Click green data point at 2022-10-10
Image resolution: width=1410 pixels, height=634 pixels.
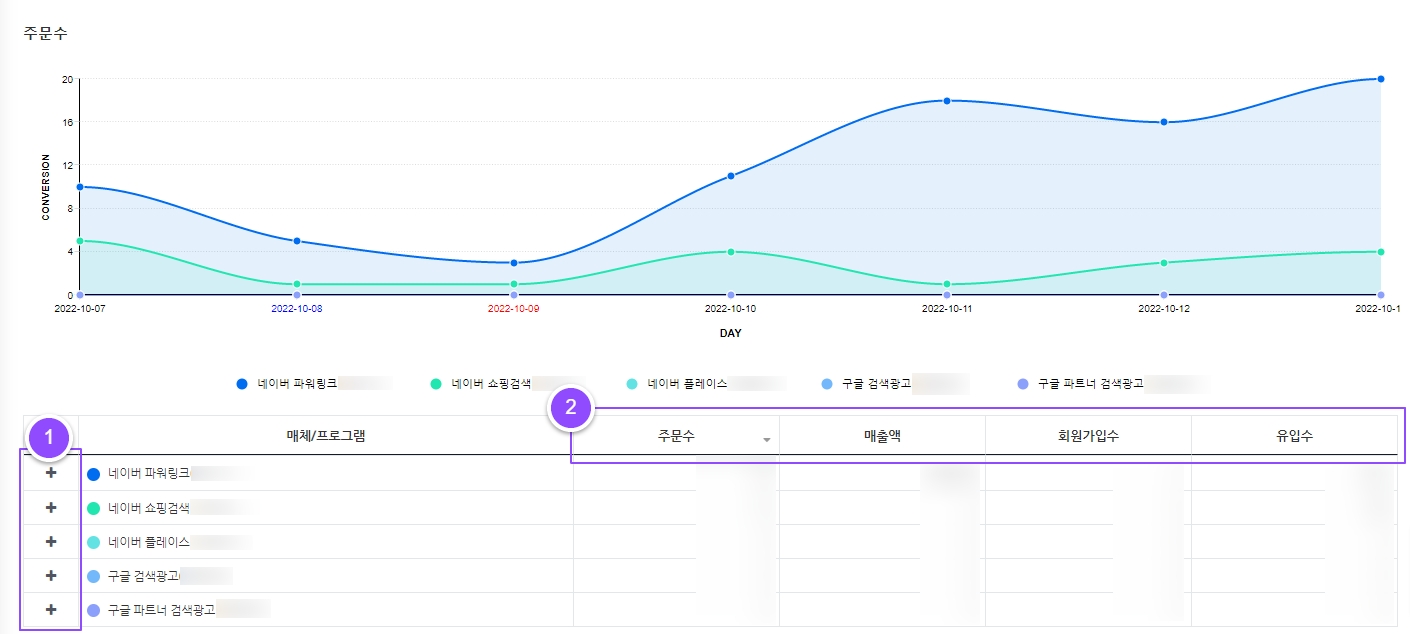pos(731,252)
